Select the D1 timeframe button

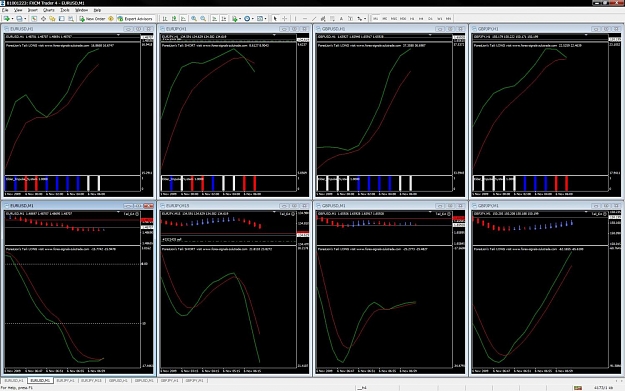coord(430,18)
